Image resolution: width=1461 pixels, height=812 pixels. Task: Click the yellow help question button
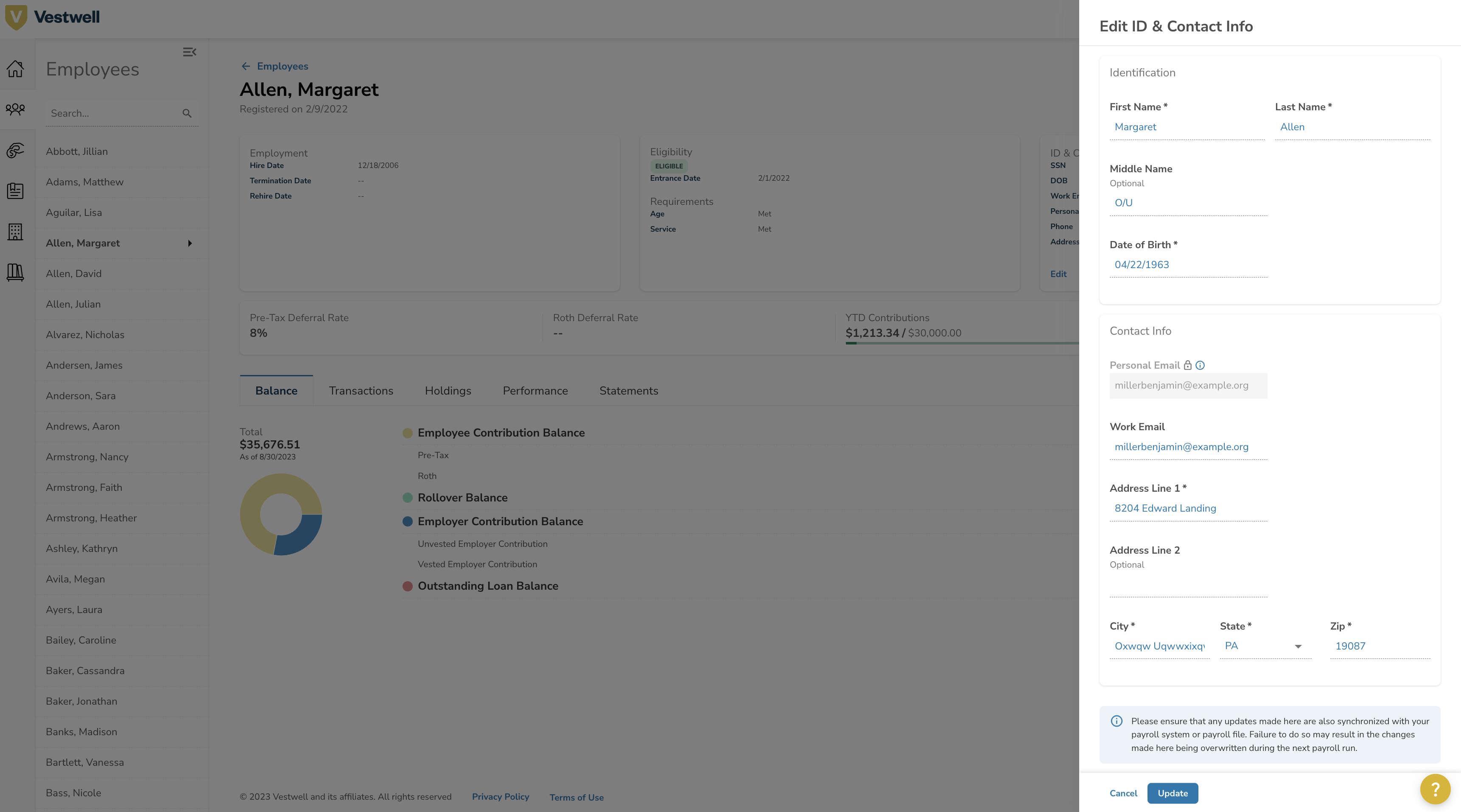tap(1435, 789)
